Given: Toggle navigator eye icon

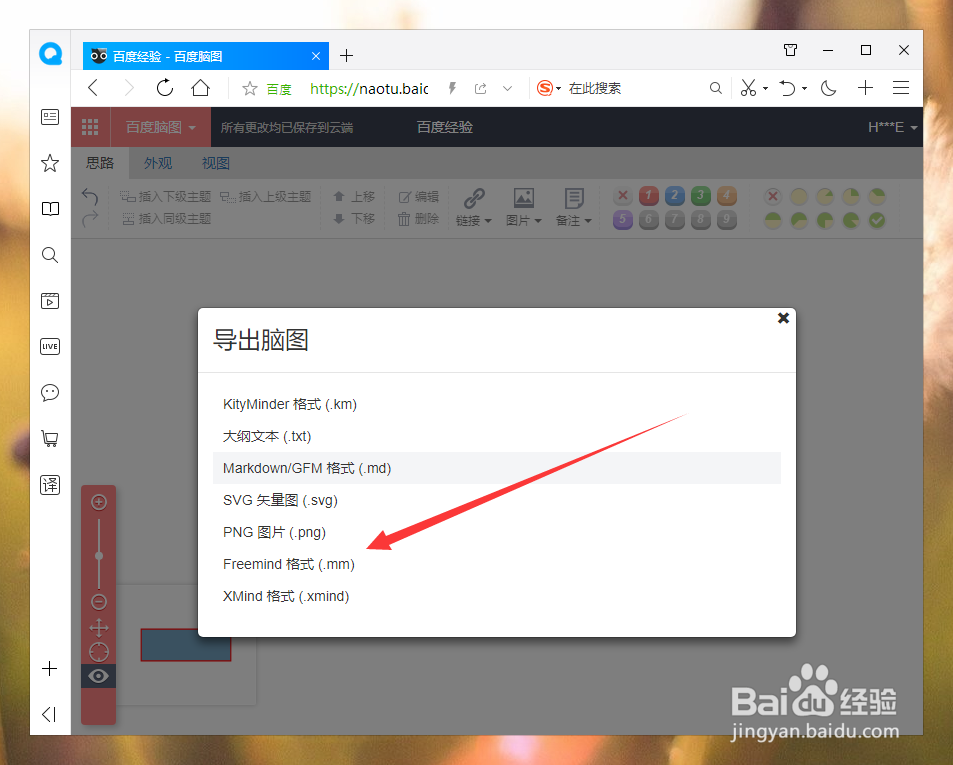Looking at the screenshot, I should coord(98,676).
